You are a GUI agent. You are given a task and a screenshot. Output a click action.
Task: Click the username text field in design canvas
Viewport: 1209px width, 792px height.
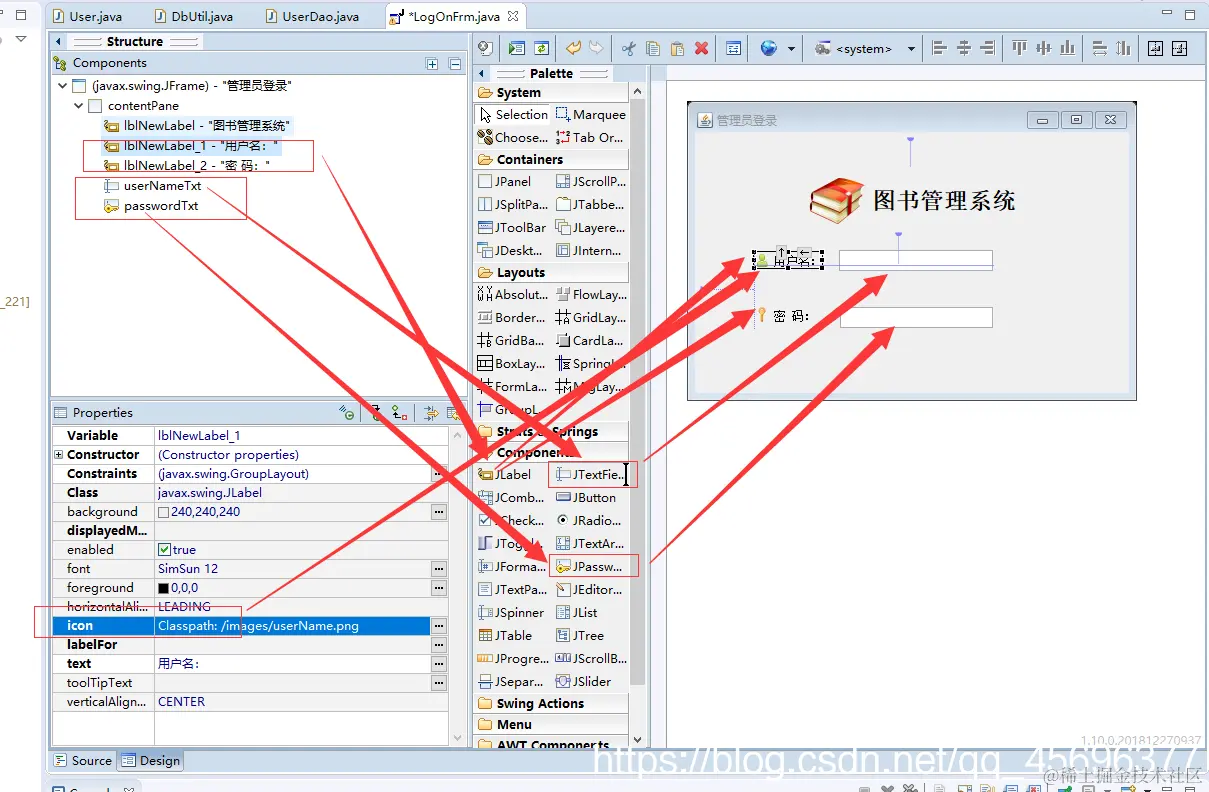point(916,260)
